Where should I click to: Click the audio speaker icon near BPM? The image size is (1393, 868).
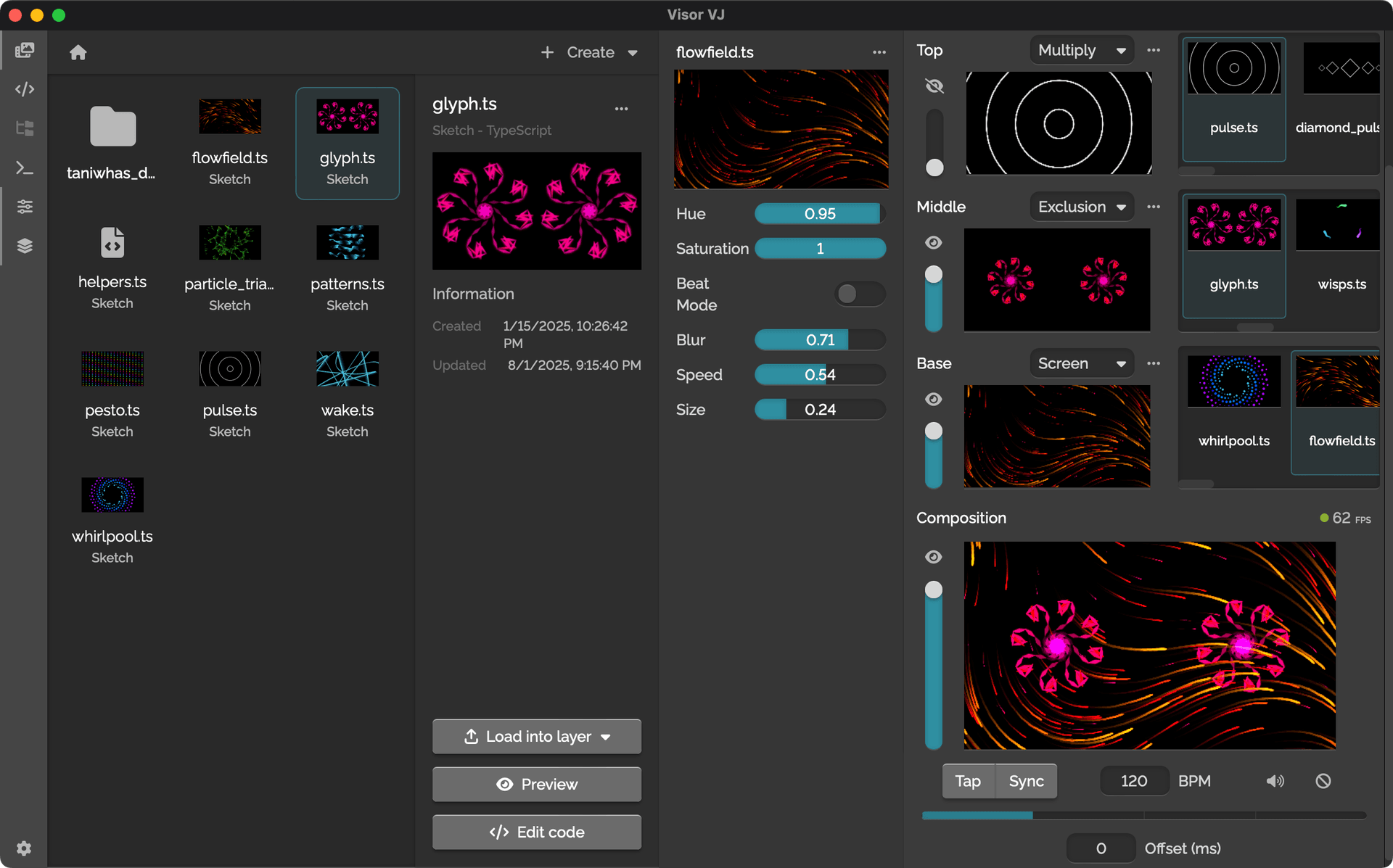pos(1275,781)
